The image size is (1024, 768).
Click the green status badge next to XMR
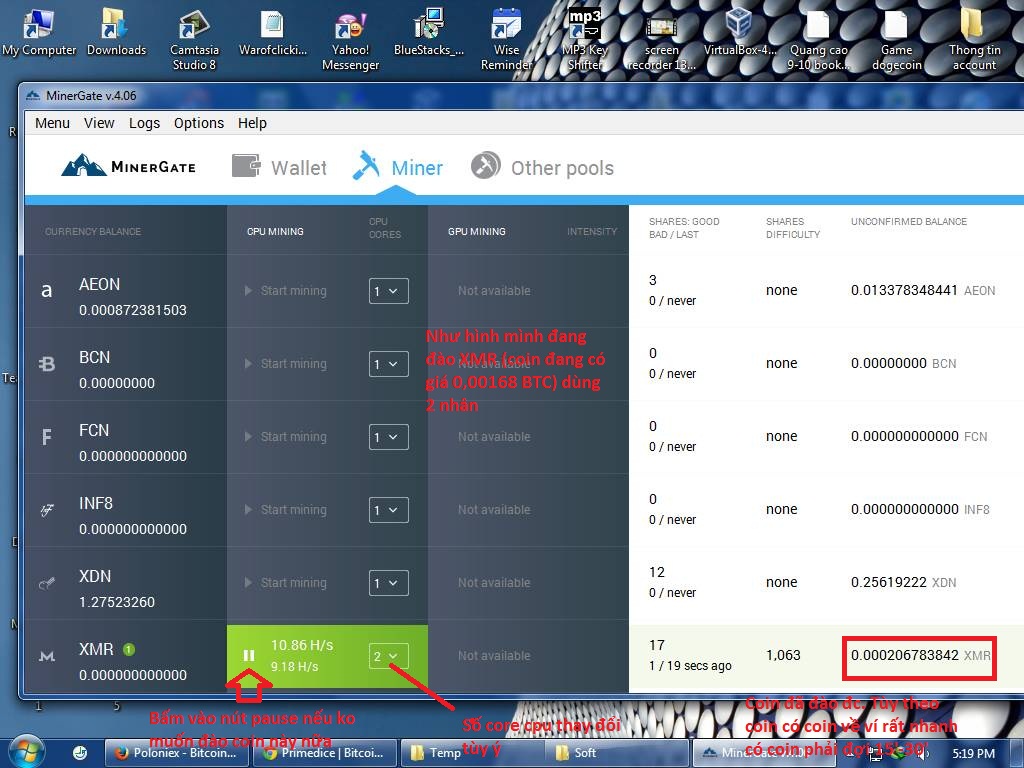[x=129, y=649]
